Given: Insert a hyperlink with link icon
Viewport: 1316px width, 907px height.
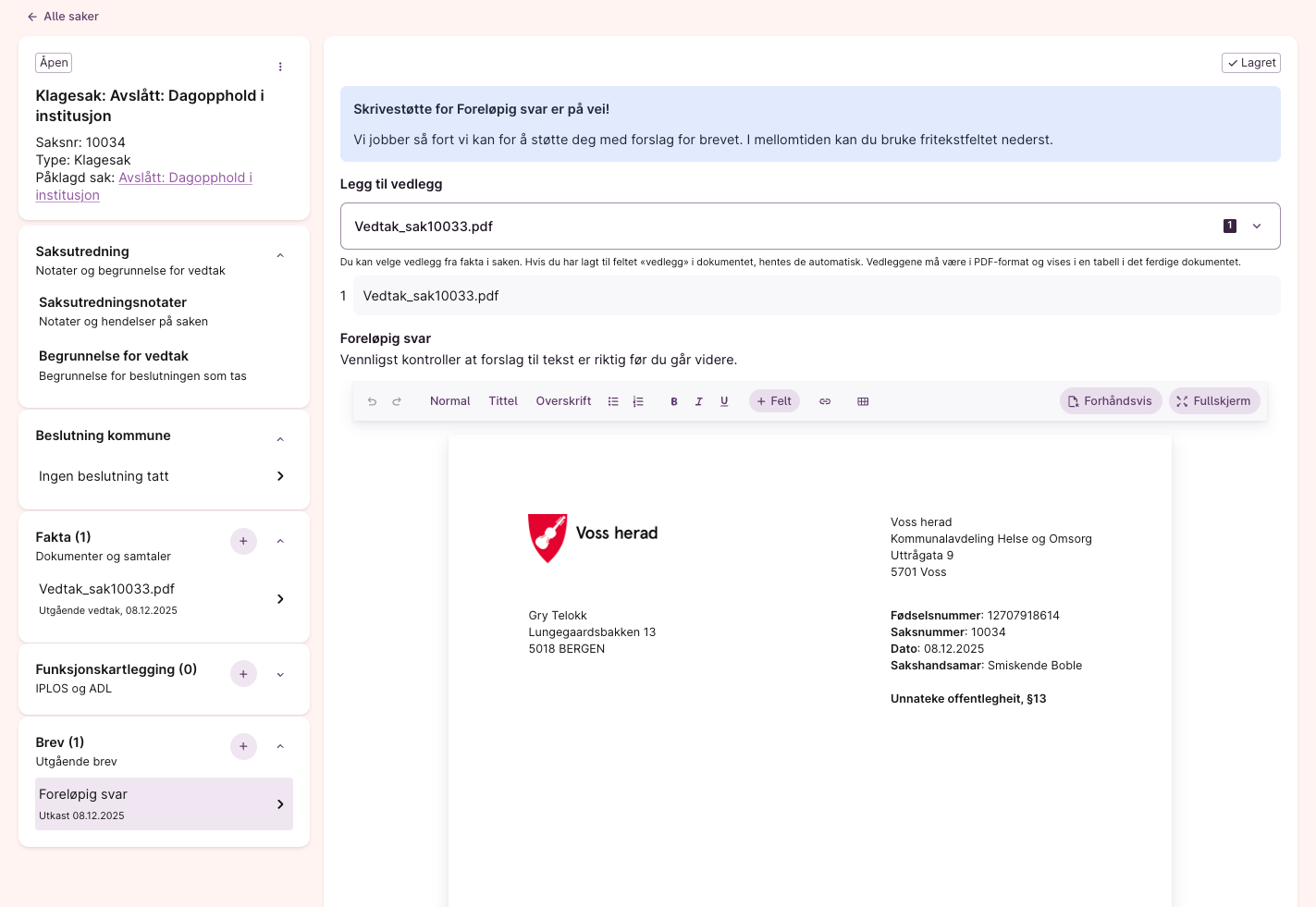Looking at the screenshot, I should 825,401.
